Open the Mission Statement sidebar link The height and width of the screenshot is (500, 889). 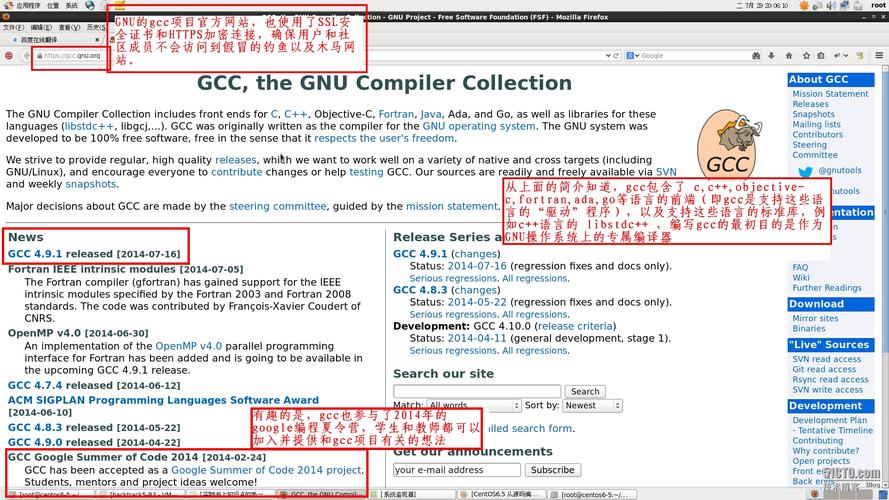[830, 94]
